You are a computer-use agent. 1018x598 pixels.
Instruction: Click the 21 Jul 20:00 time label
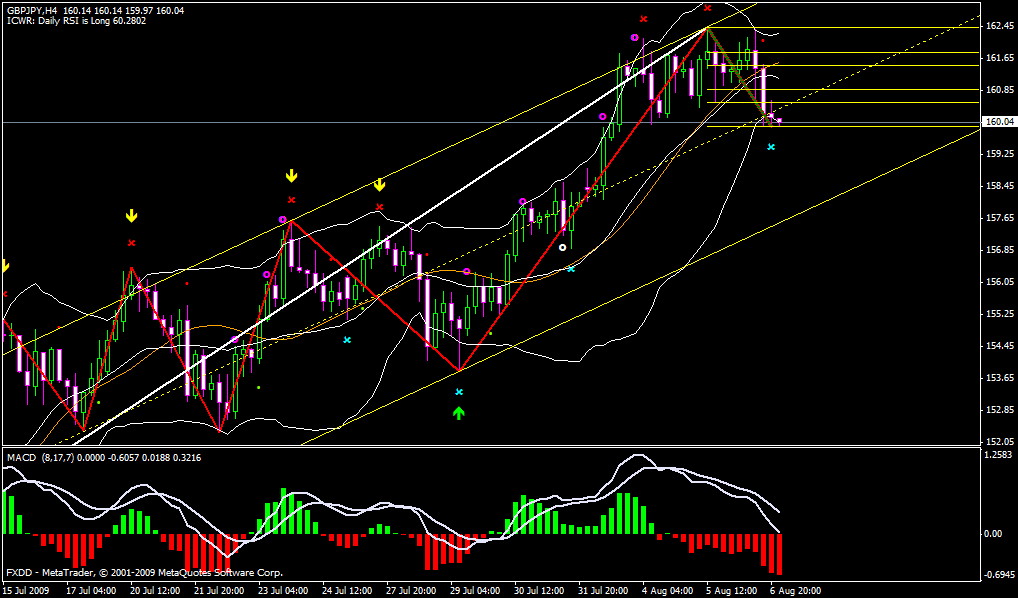[x=219, y=591]
